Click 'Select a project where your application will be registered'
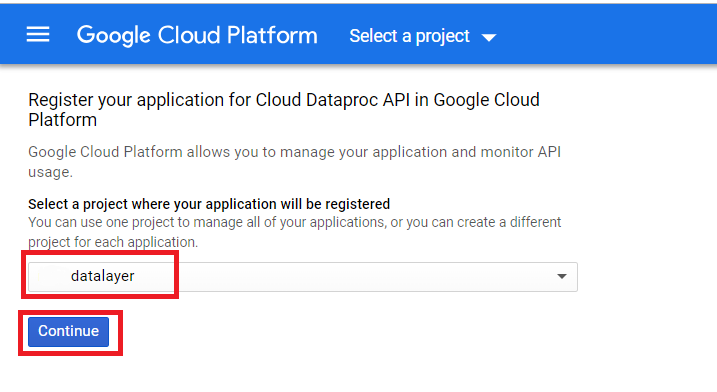 coord(209,204)
